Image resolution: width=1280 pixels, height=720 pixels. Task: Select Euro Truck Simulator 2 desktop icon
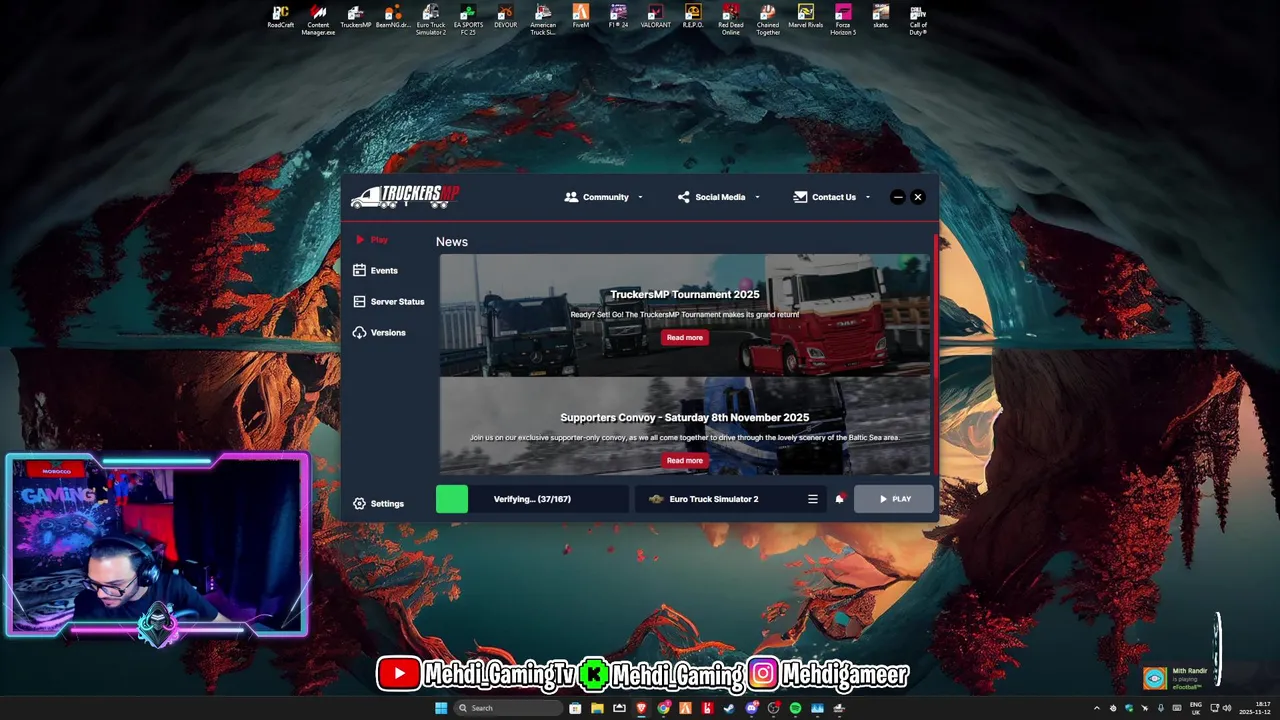(431, 20)
